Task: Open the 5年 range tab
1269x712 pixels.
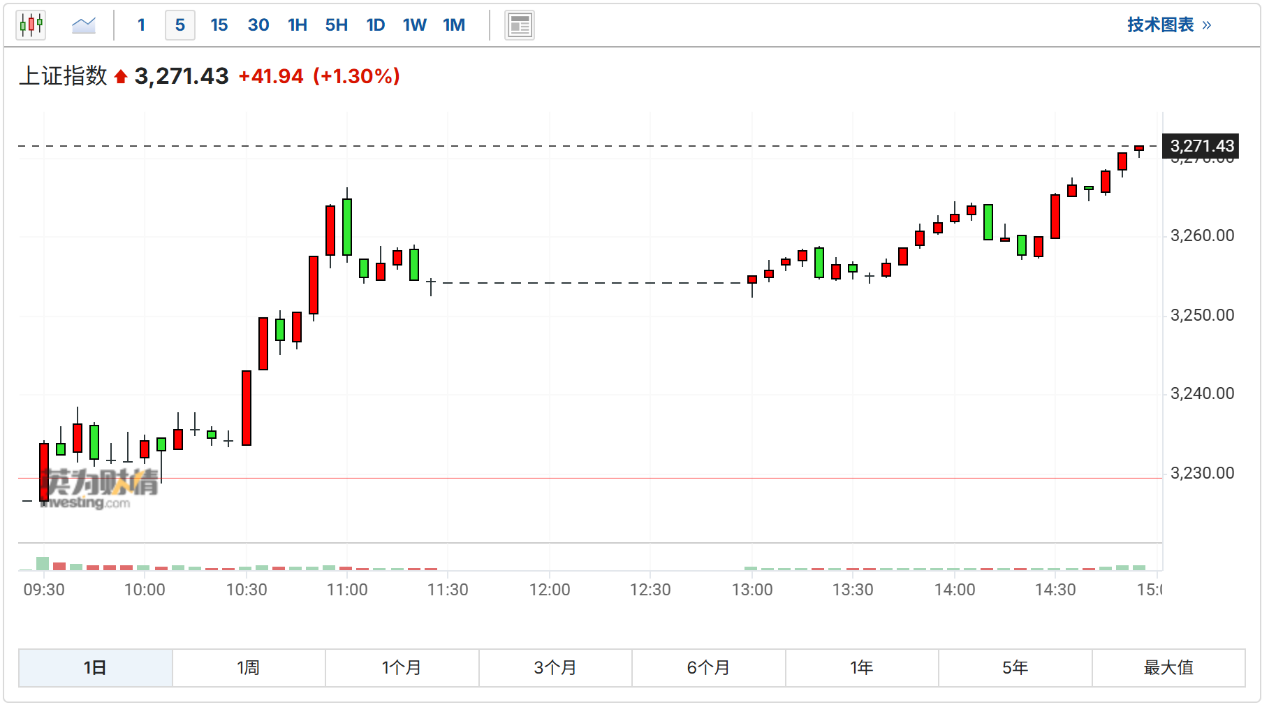Action: pyautogui.click(x=1015, y=668)
